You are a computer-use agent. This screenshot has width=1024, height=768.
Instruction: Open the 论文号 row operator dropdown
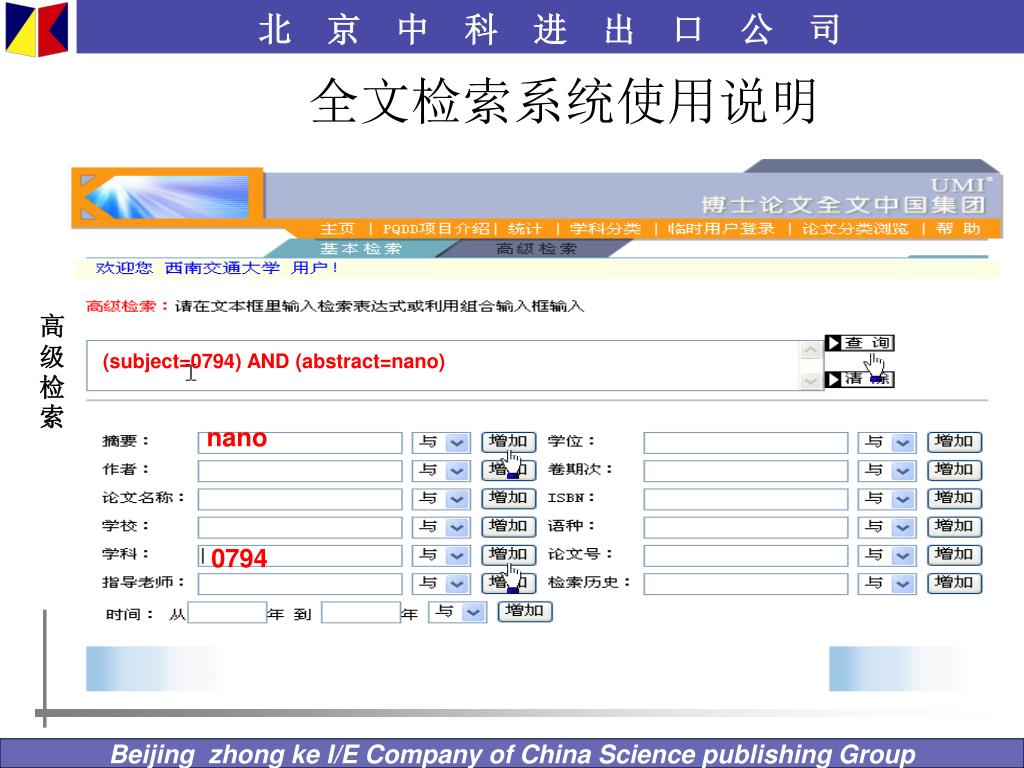coord(887,556)
